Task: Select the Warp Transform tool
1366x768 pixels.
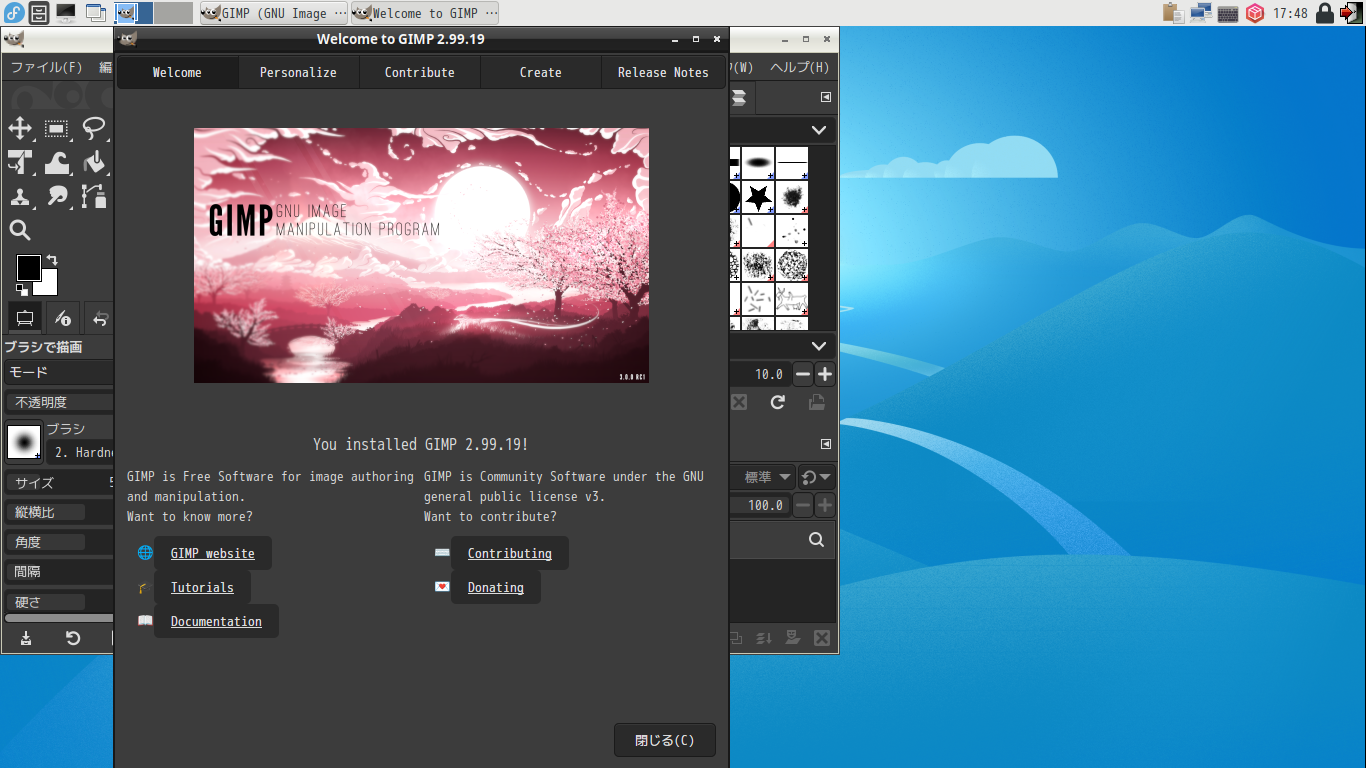Action: 57,163
